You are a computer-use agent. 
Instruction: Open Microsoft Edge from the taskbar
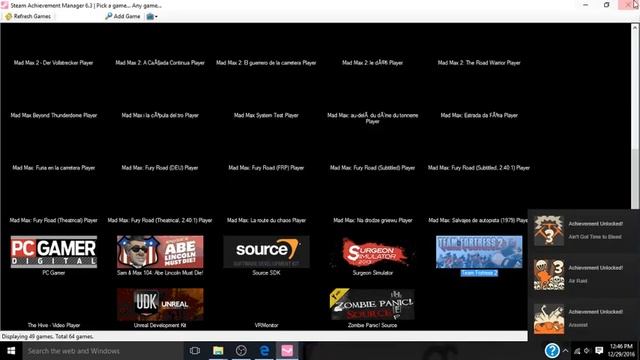(264, 351)
